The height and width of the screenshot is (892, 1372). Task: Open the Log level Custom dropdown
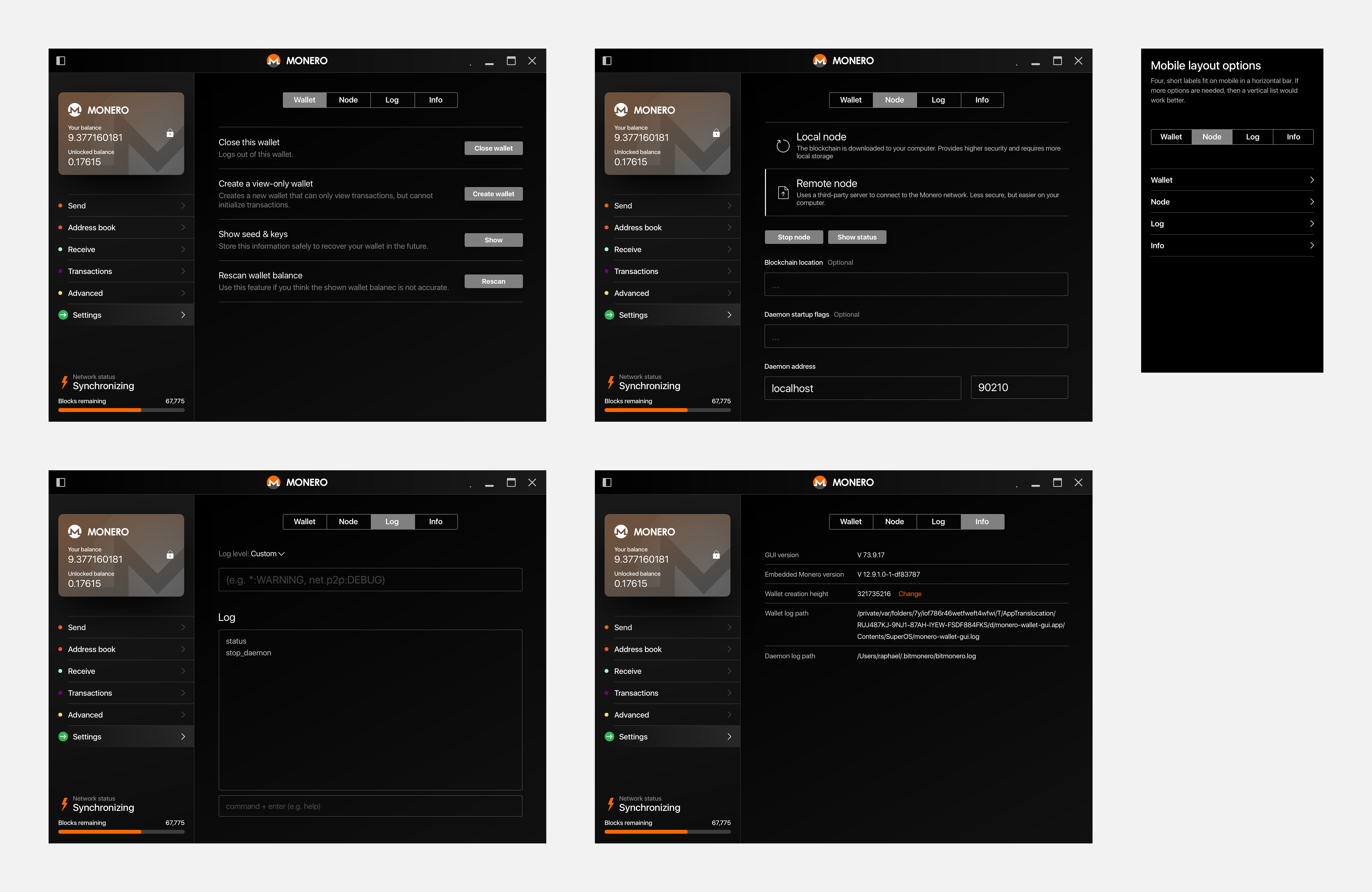pyautogui.click(x=268, y=554)
